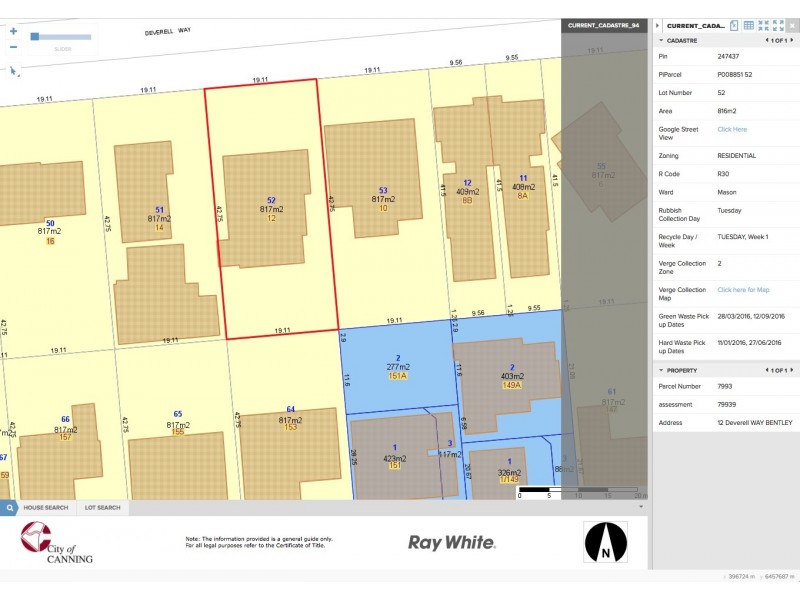800x600 pixels.
Task: Select the 326m2 lot at 1/149
Action: 510,472
